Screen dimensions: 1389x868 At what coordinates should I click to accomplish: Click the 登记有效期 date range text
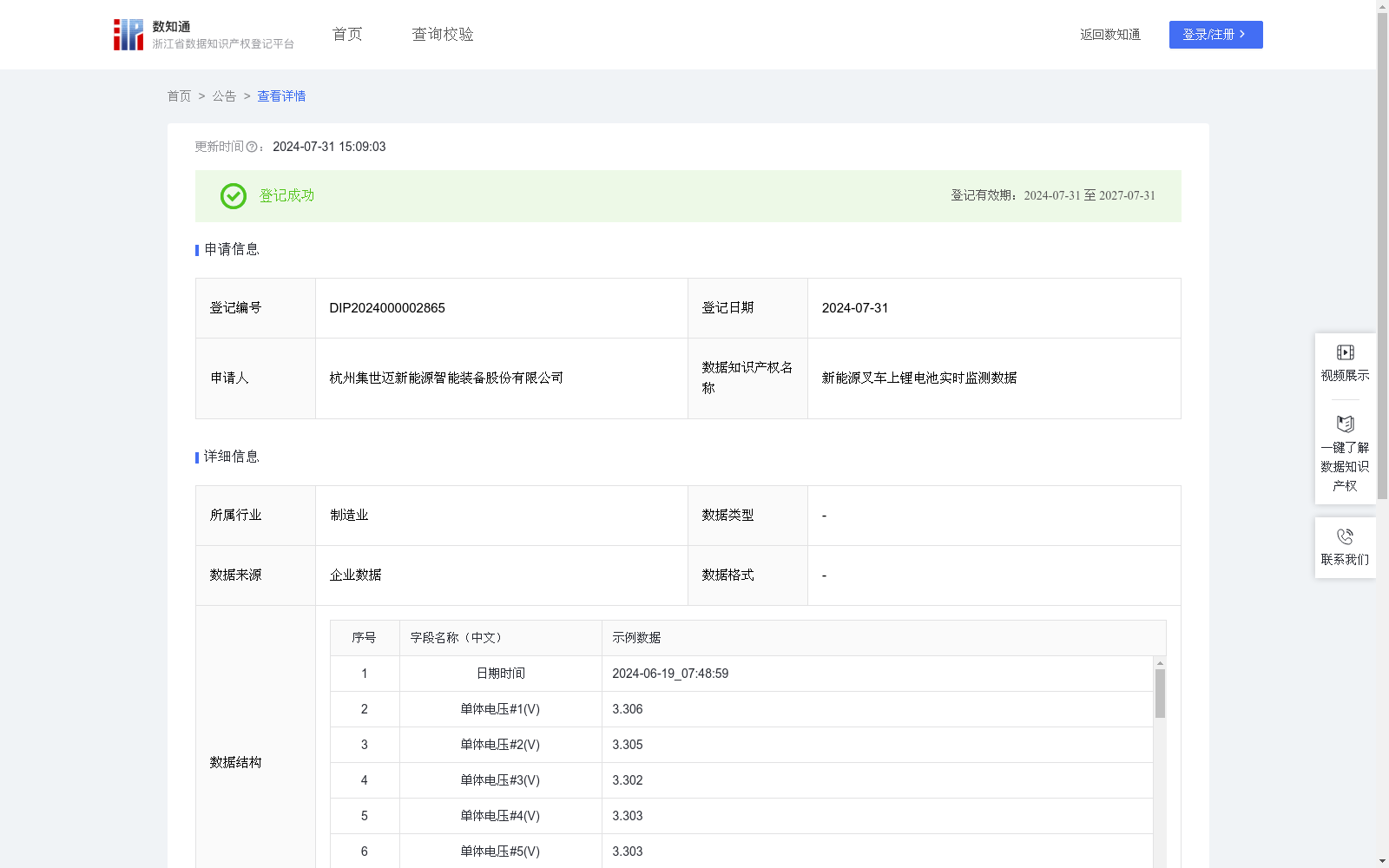pos(1053,196)
